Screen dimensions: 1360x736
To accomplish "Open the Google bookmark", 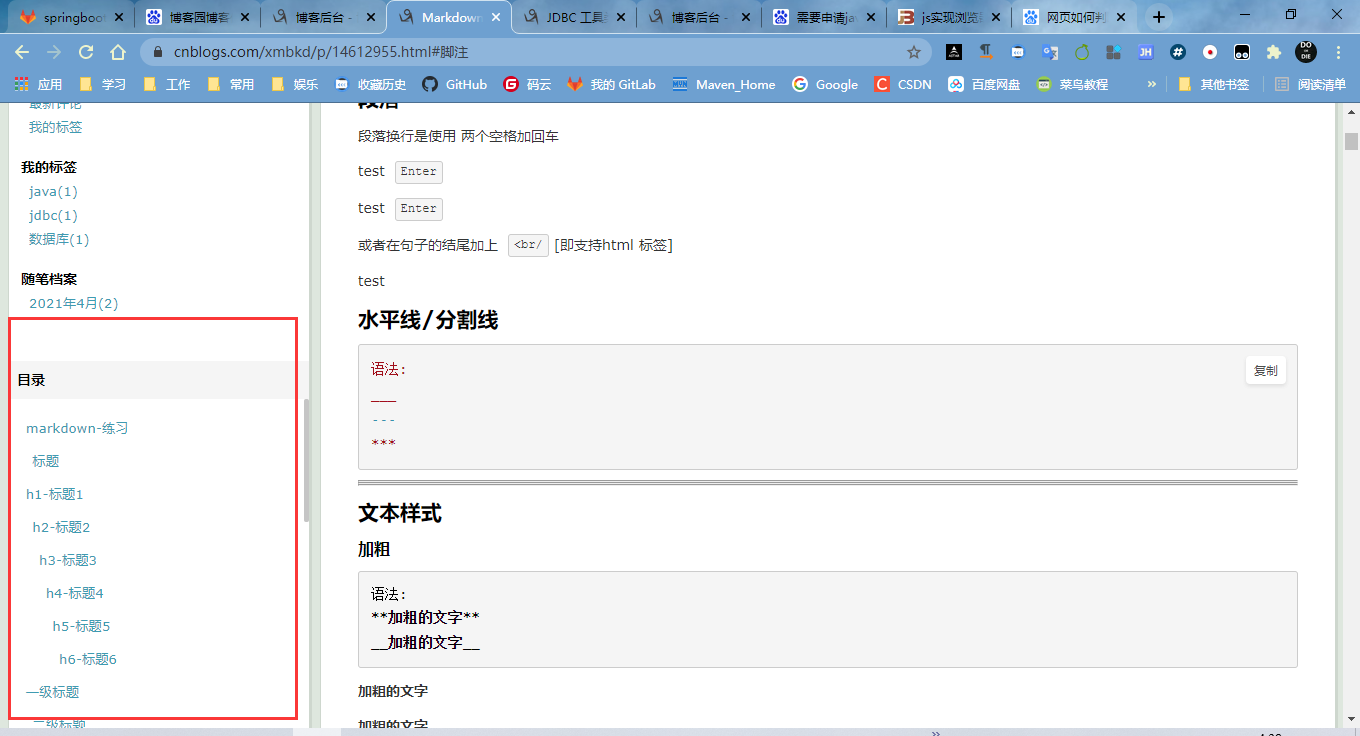I will pyautogui.click(x=825, y=84).
